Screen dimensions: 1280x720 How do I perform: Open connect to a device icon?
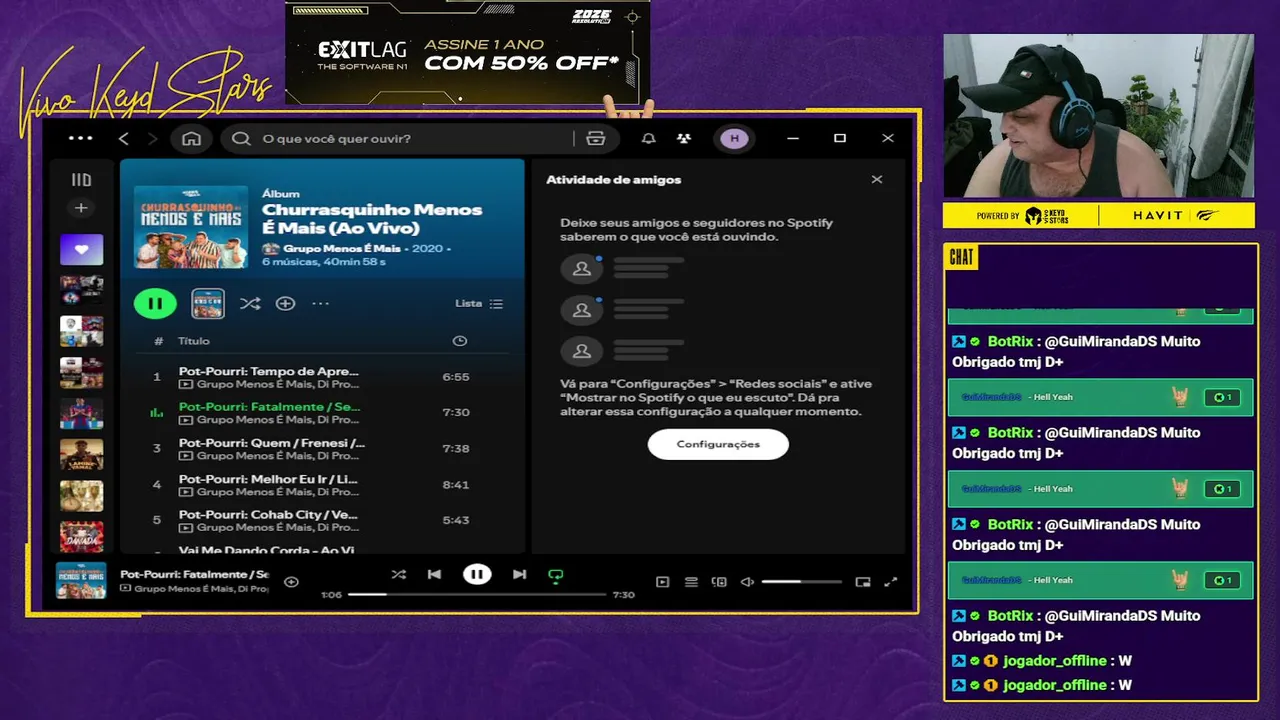pyautogui.click(x=719, y=582)
